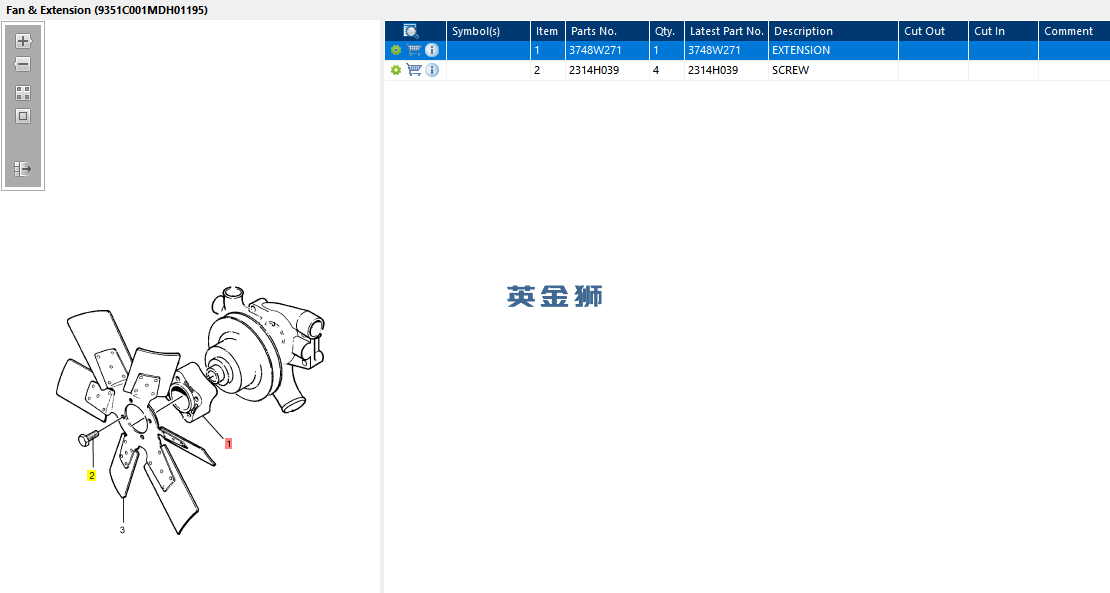Open info for the SCREW part
Screen dimensions: 1110x593
(432, 70)
